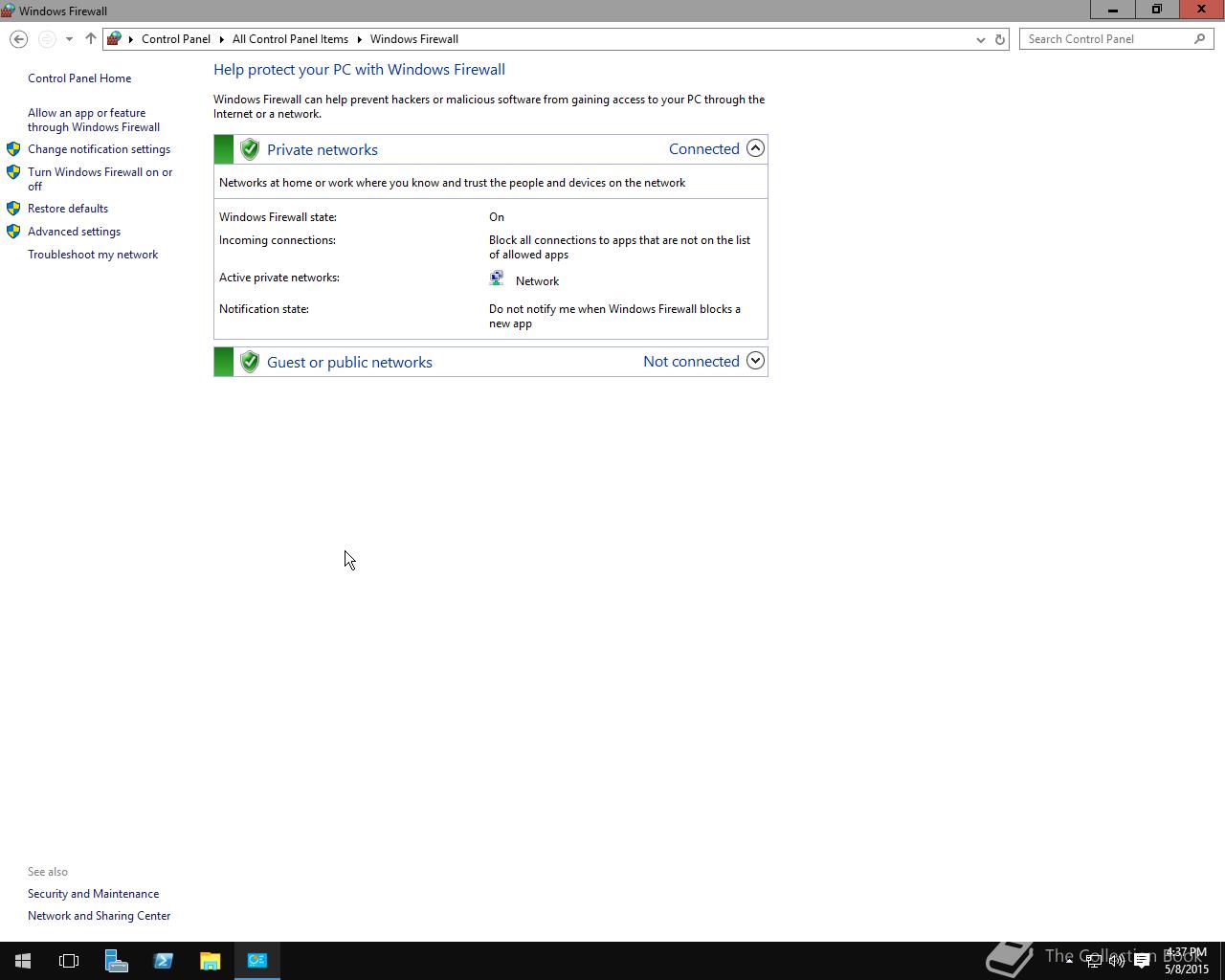Click the taskbar clock and date
This screenshot has height=980, width=1225.
coord(1187,961)
